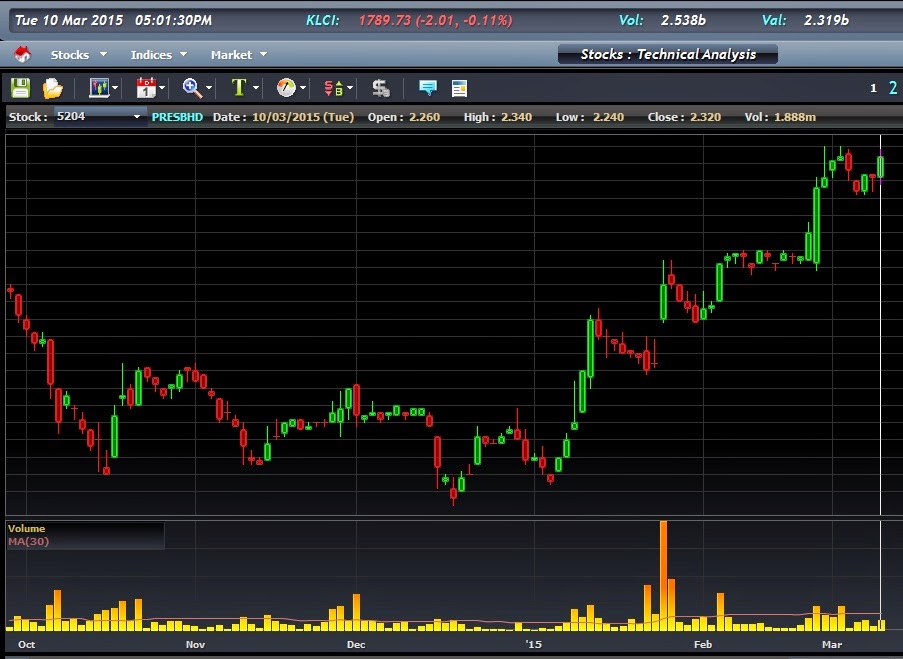Select the green T text tool
This screenshot has width=903, height=659.
click(239, 88)
